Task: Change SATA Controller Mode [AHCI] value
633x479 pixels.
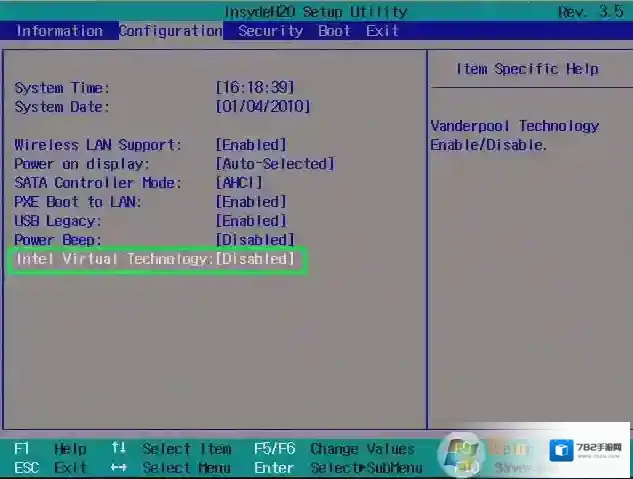Action: point(239,183)
